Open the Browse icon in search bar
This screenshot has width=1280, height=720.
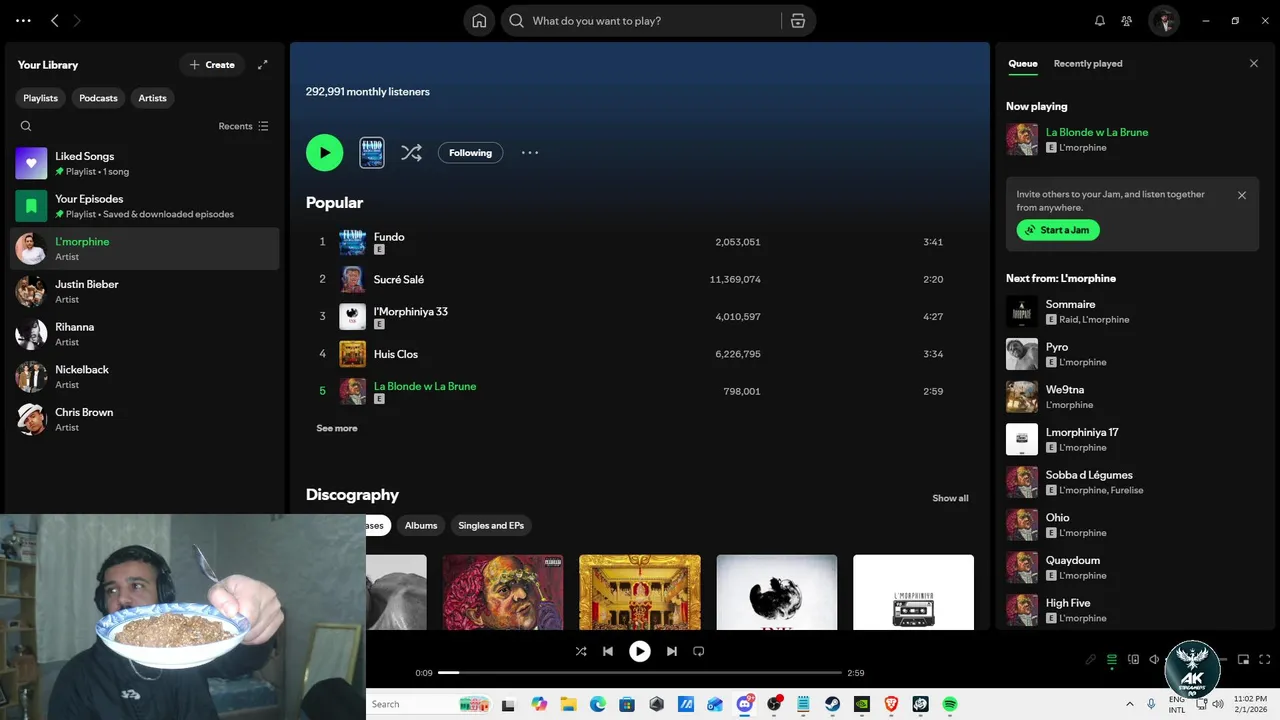coord(797,21)
